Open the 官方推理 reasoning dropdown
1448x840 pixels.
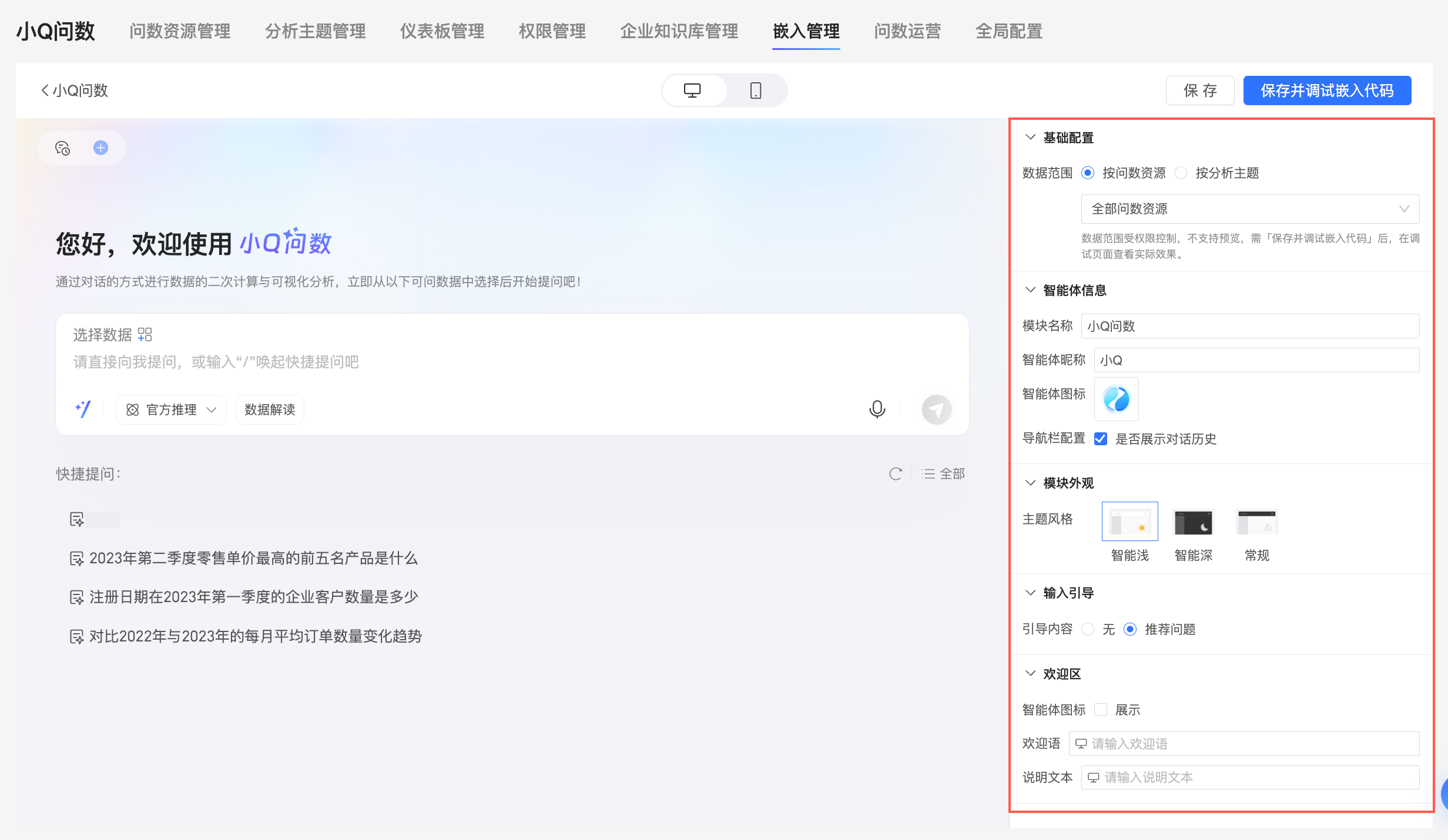(171, 409)
